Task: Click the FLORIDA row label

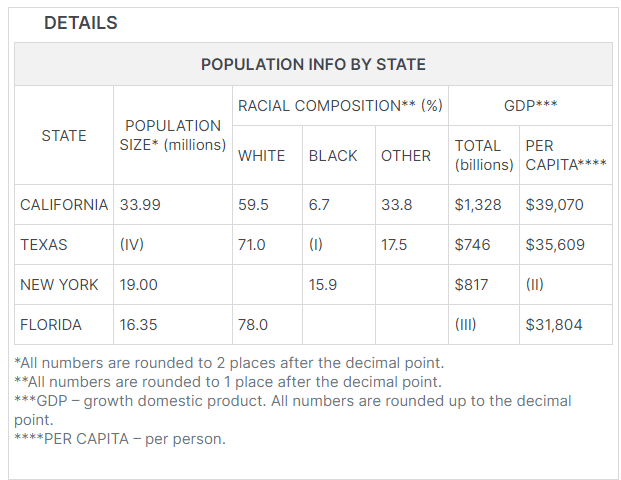Action: click(51, 325)
